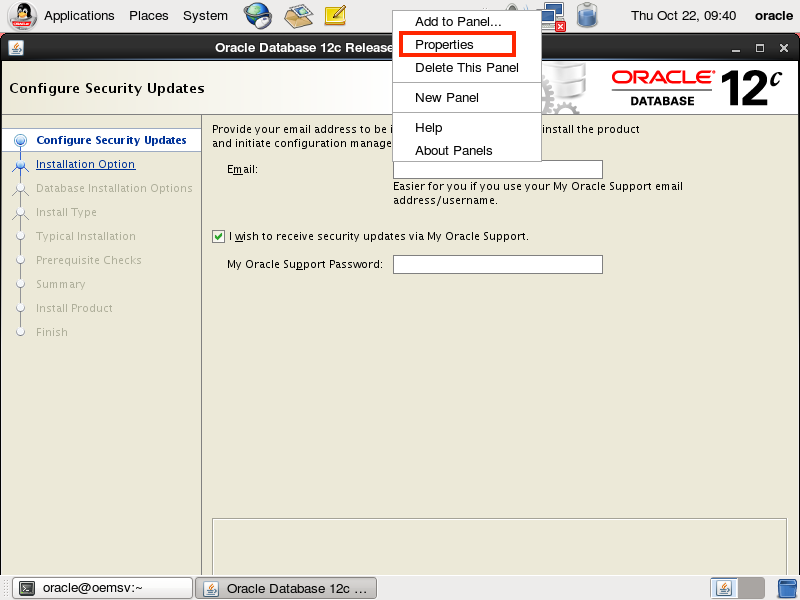Open the battery power indicator icon
The width and height of the screenshot is (800, 600).
tap(587, 15)
